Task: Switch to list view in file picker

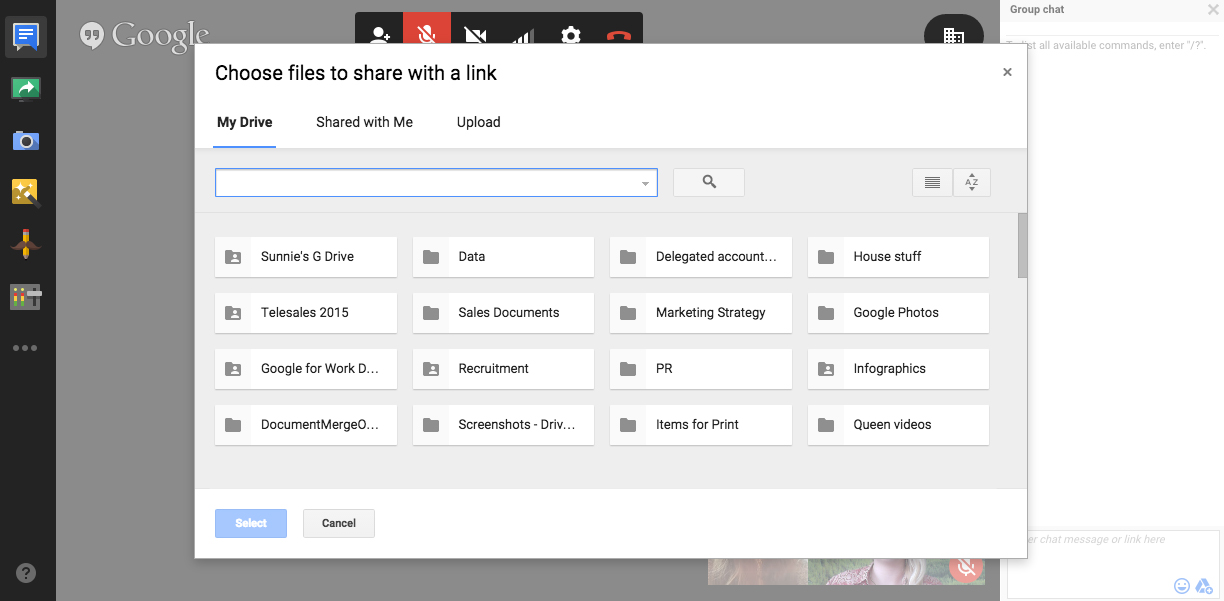Action: [932, 182]
